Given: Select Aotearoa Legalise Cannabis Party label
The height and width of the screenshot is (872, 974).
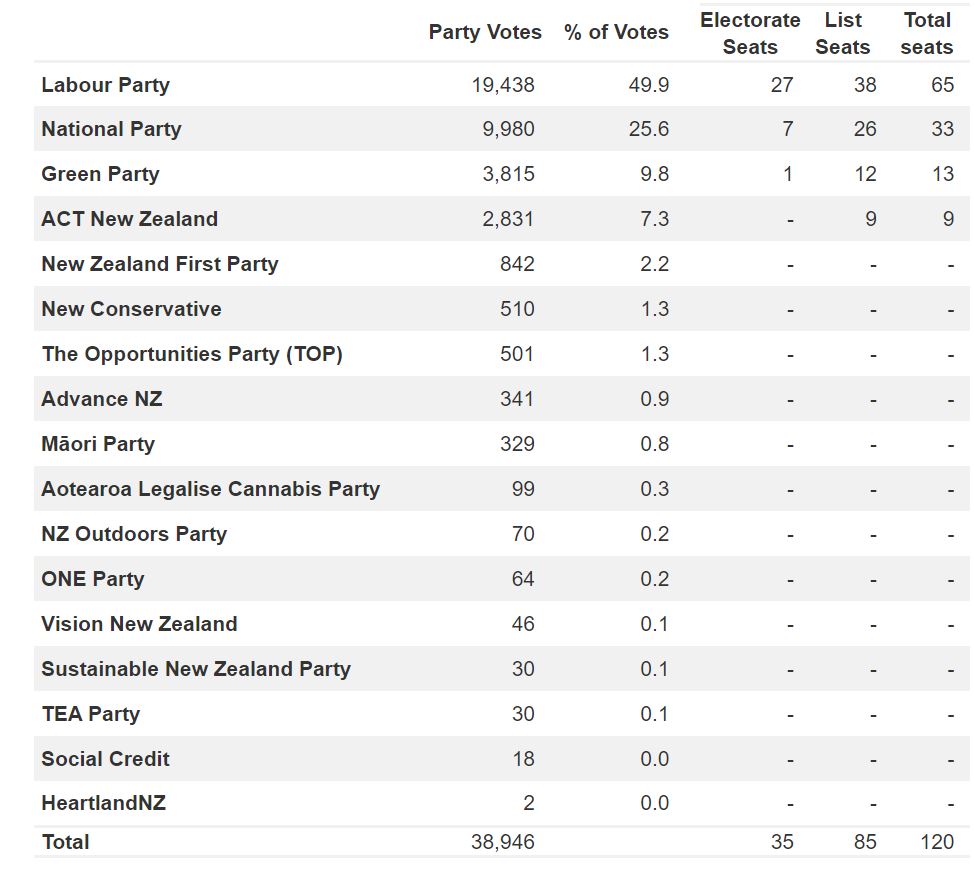Looking at the screenshot, I should tap(210, 489).
